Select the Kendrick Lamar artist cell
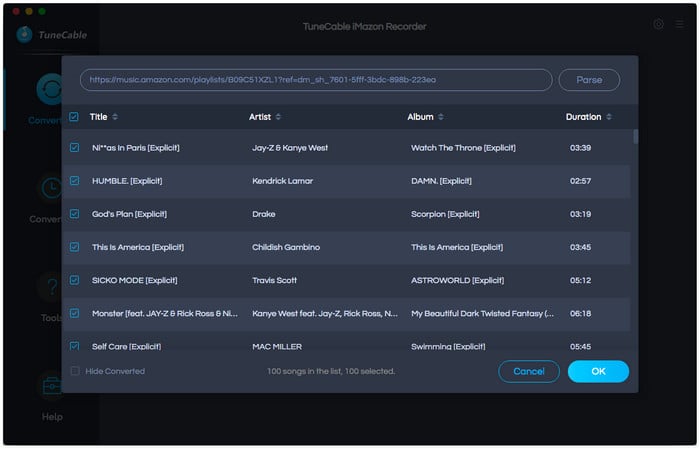Image resolution: width=700 pixels, height=449 pixels. (x=283, y=181)
